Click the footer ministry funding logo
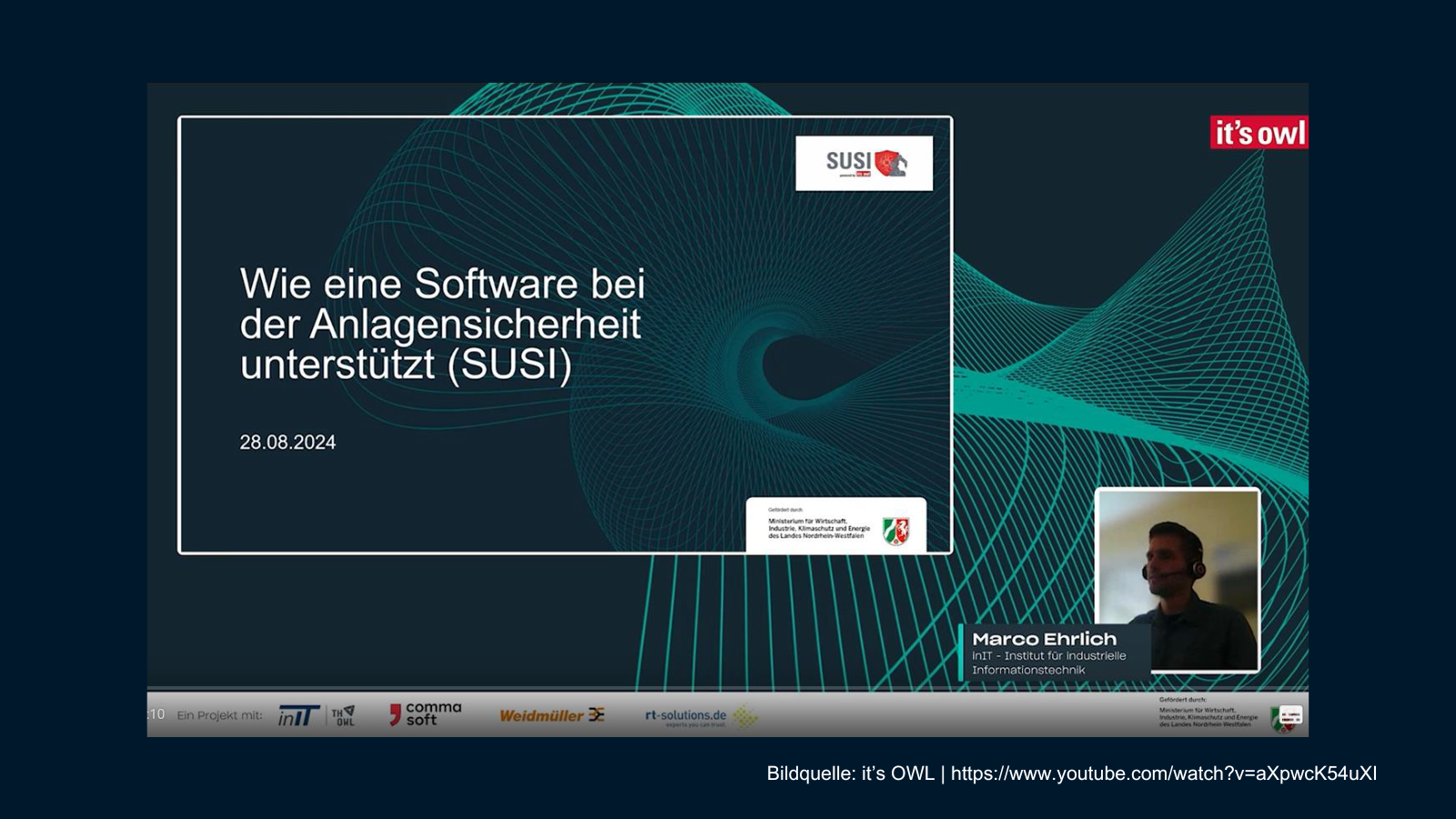This screenshot has height=819, width=1456. [1228, 714]
